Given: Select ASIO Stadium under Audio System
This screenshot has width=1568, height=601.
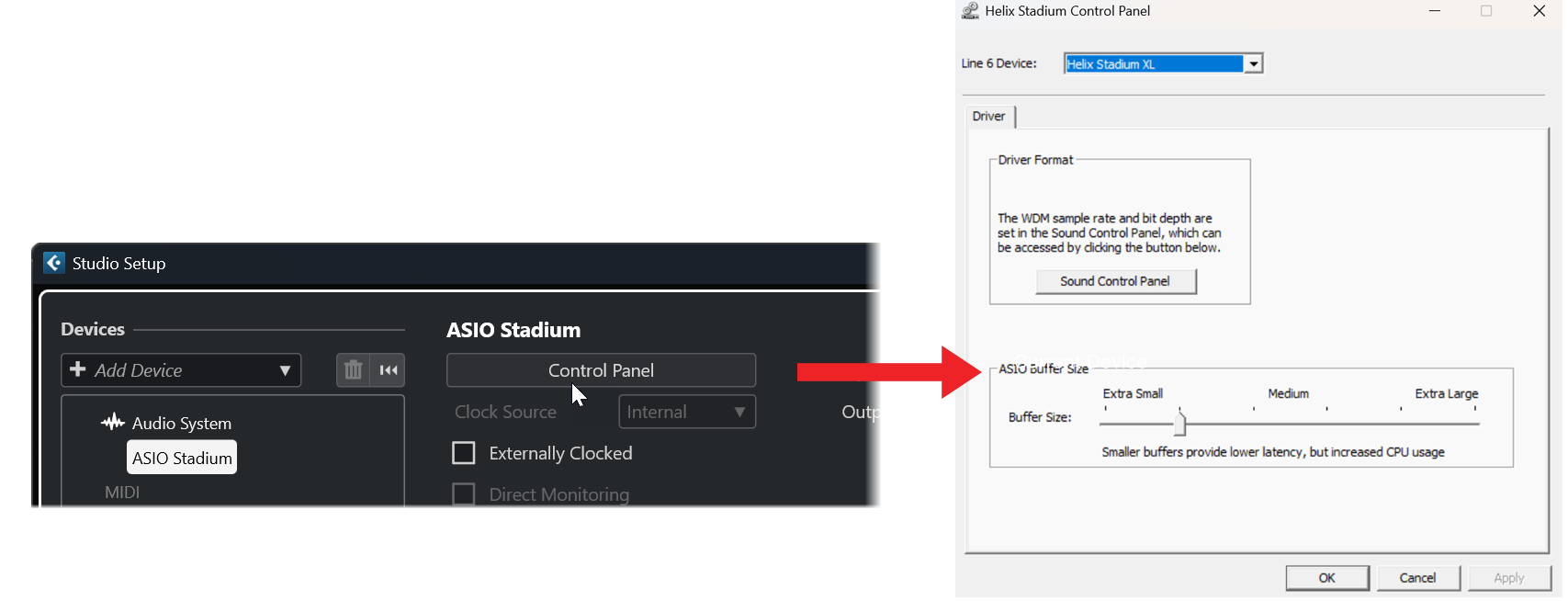Looking at the screenshot, I should (x=181, y=457).
